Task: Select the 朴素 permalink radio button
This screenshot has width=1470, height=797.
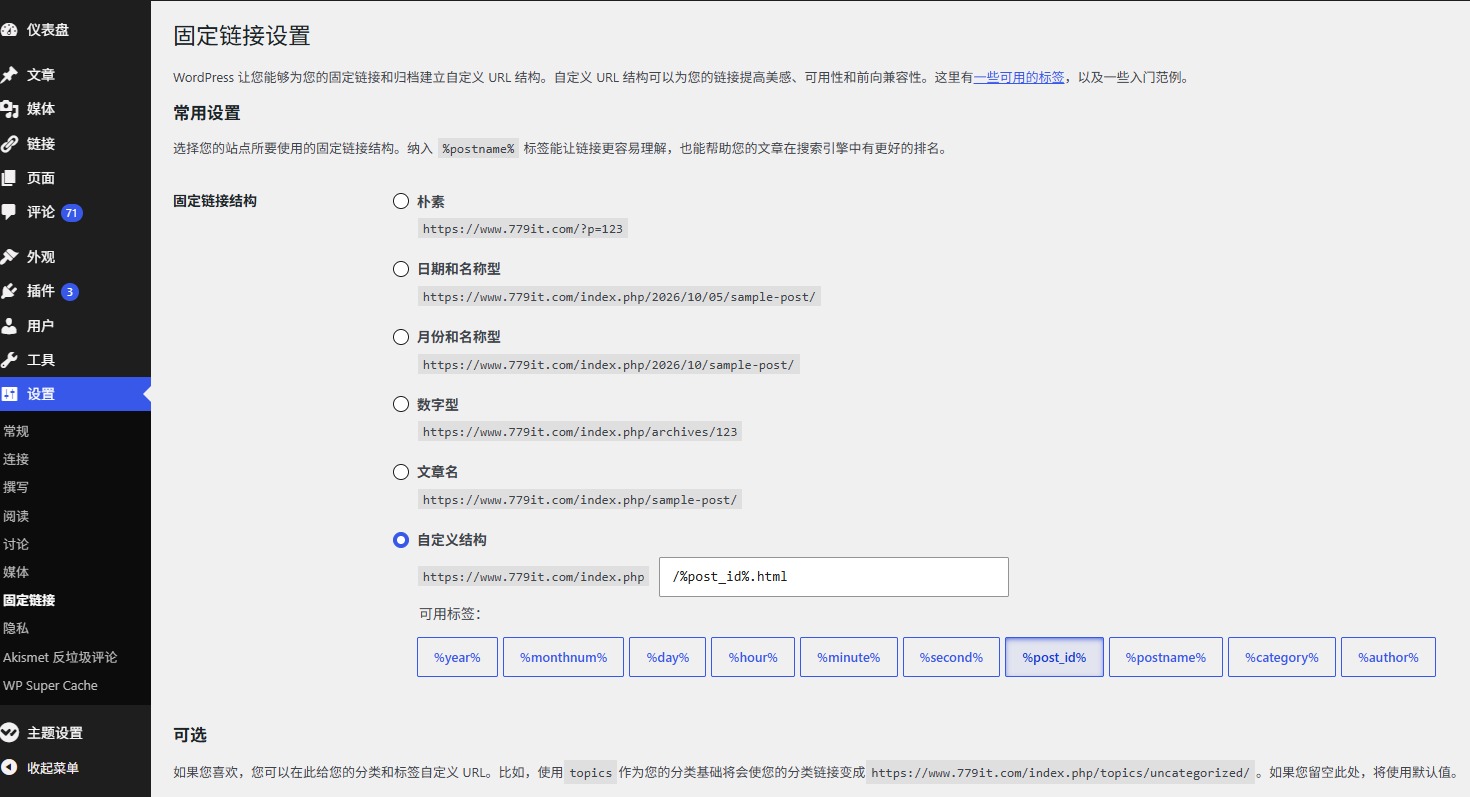Action: 401,201
